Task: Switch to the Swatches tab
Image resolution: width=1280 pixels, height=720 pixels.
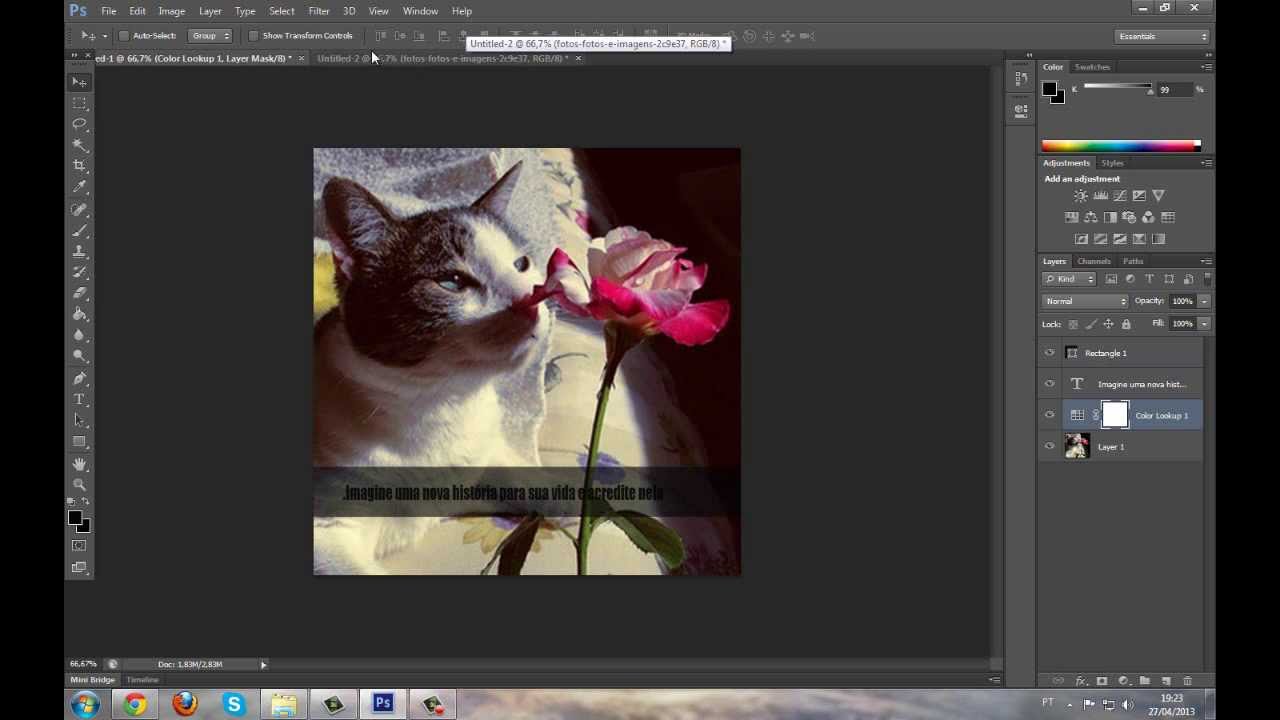Action: [1092, 67]
